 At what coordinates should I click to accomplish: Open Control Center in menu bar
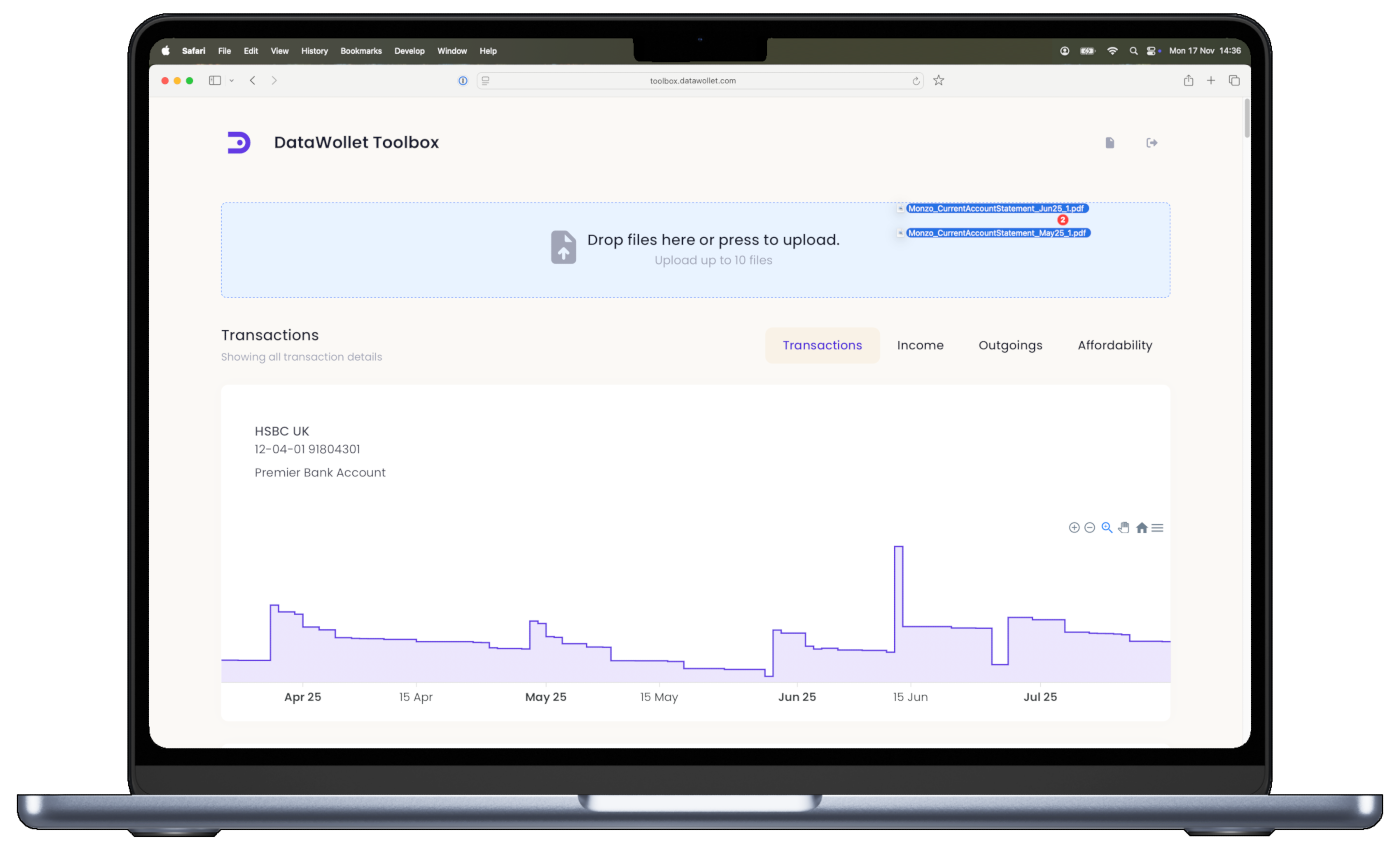[x=1153, y=51]
